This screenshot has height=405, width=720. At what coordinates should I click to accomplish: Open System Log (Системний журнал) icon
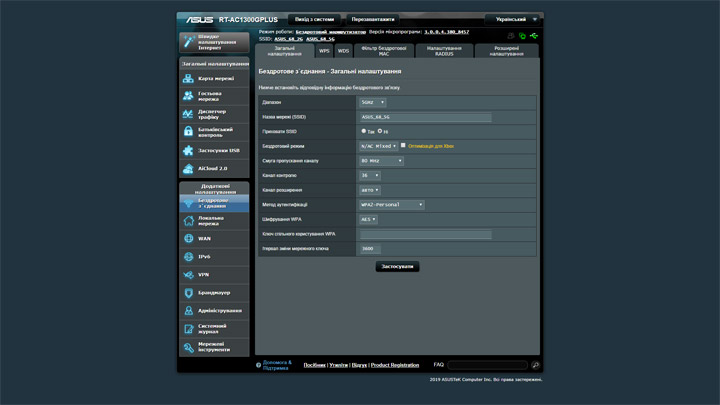(x=188, y=329)
